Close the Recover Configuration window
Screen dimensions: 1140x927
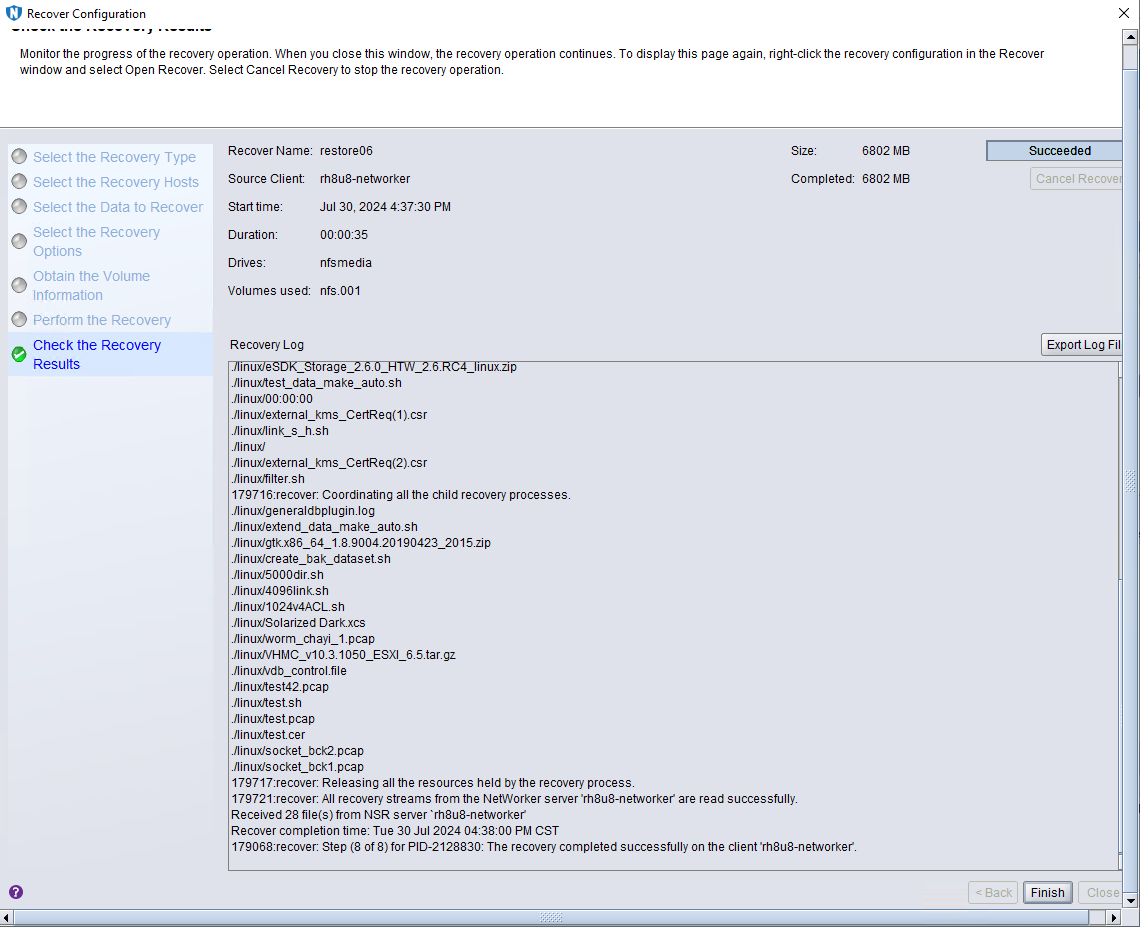tap(1123, 13)
